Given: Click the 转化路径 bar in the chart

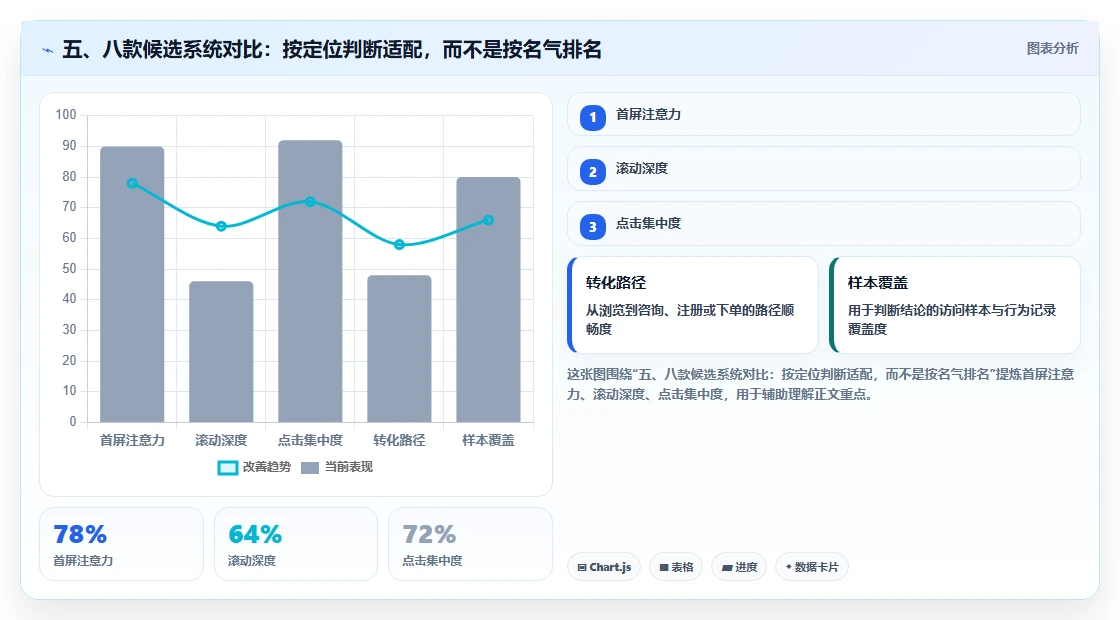Looking at the screenshot, I should [x=399, y=349].
